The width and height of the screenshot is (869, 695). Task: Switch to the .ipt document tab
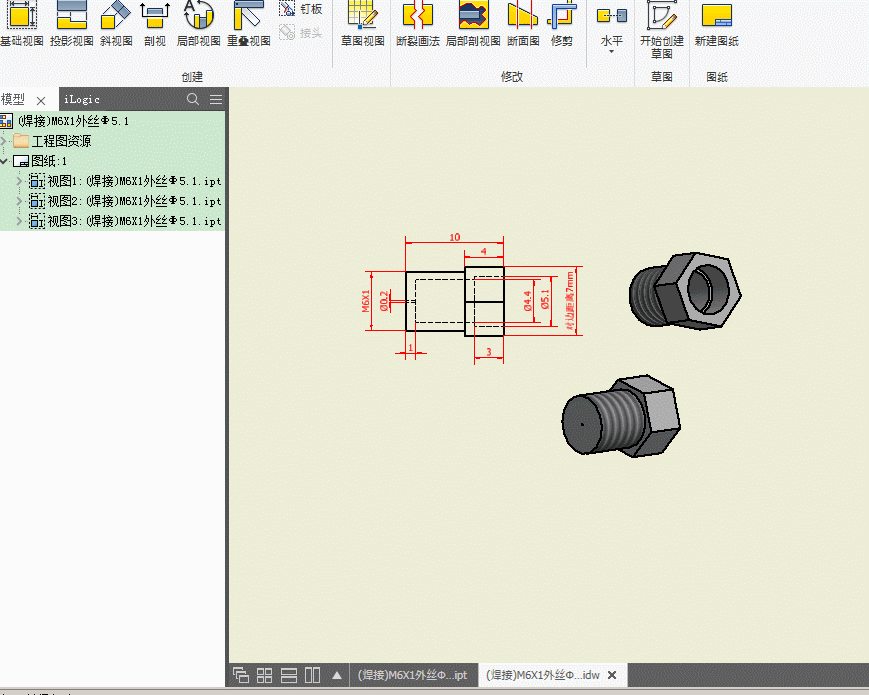[x=412, y=675]
